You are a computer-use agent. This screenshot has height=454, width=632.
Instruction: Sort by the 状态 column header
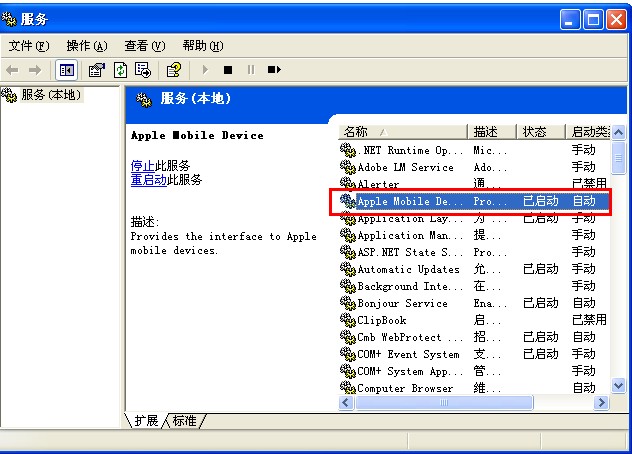pyautogui.click(x=541, y=131)
